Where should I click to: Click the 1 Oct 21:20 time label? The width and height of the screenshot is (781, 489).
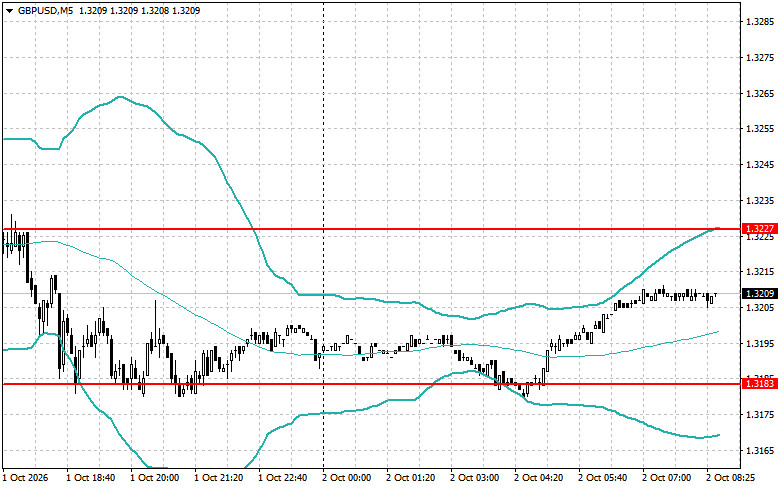coord(219,478)
